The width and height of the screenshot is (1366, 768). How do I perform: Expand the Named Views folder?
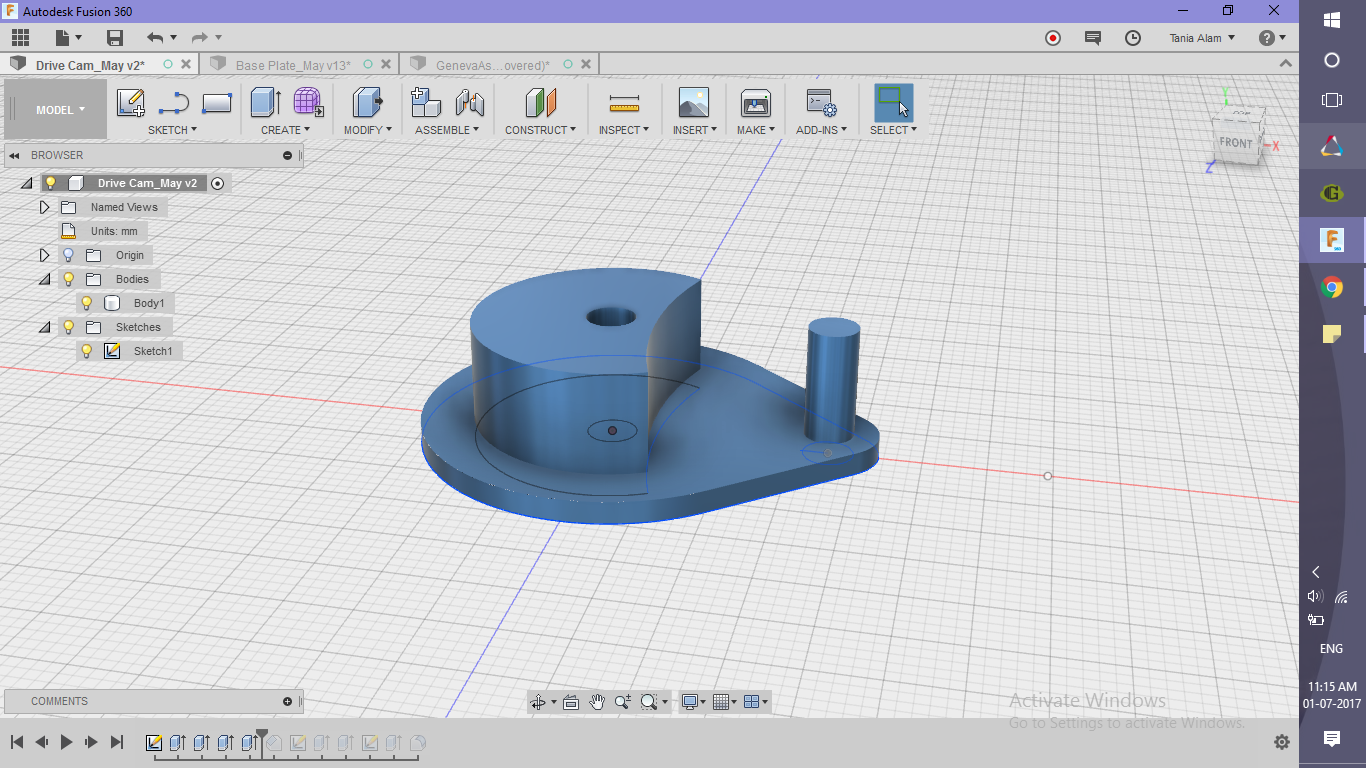[44, 207]
